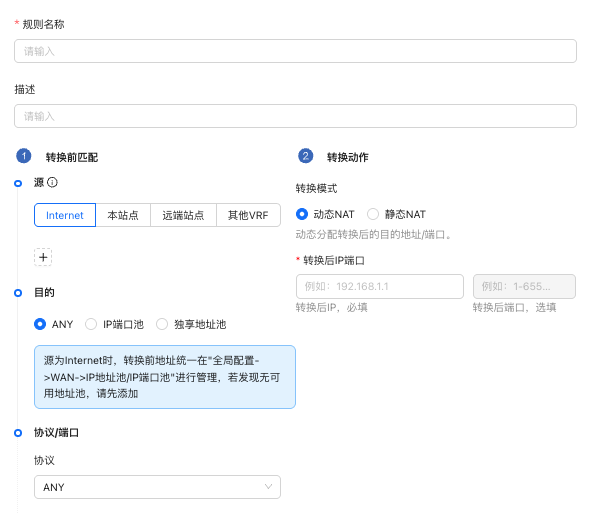Open the 协议 ANY dropdown

point(157,487)
